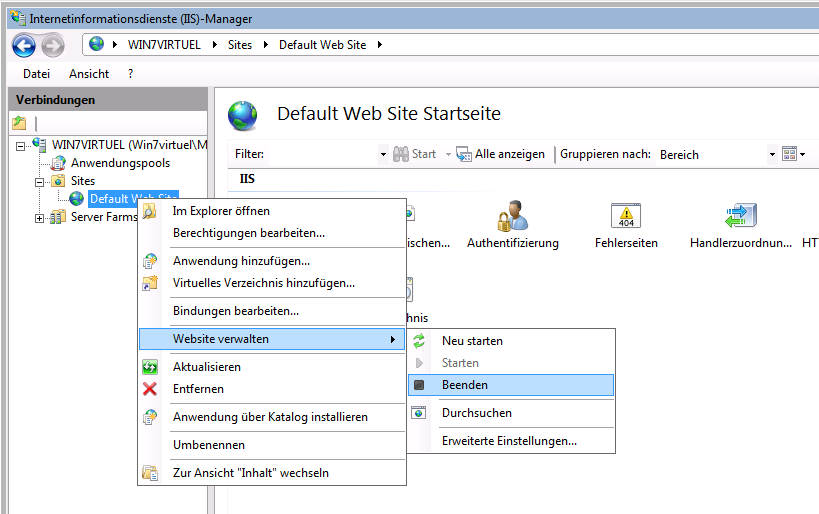Select the Sites tree item label

[x=83, y=181]
